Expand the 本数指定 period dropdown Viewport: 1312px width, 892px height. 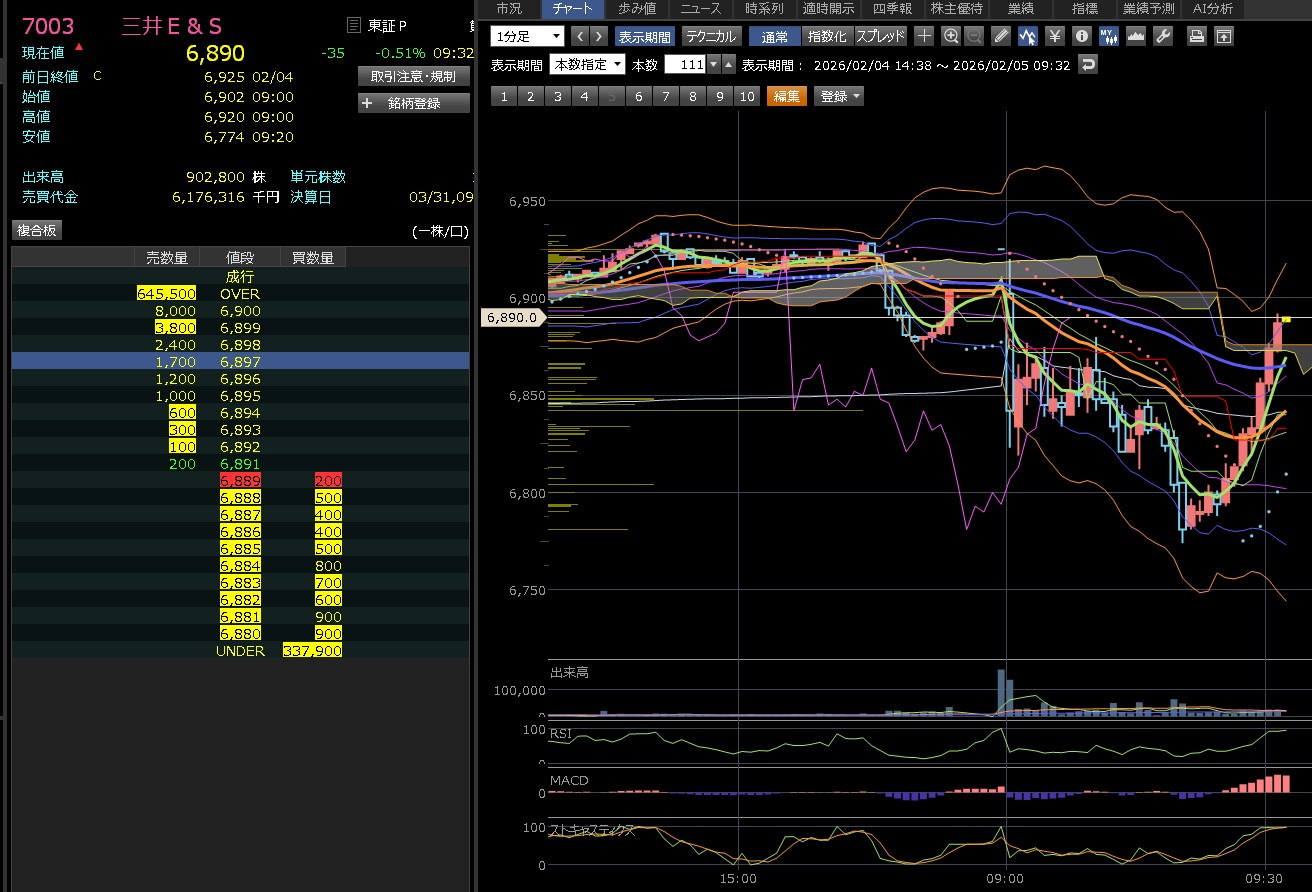pos(588,65)
